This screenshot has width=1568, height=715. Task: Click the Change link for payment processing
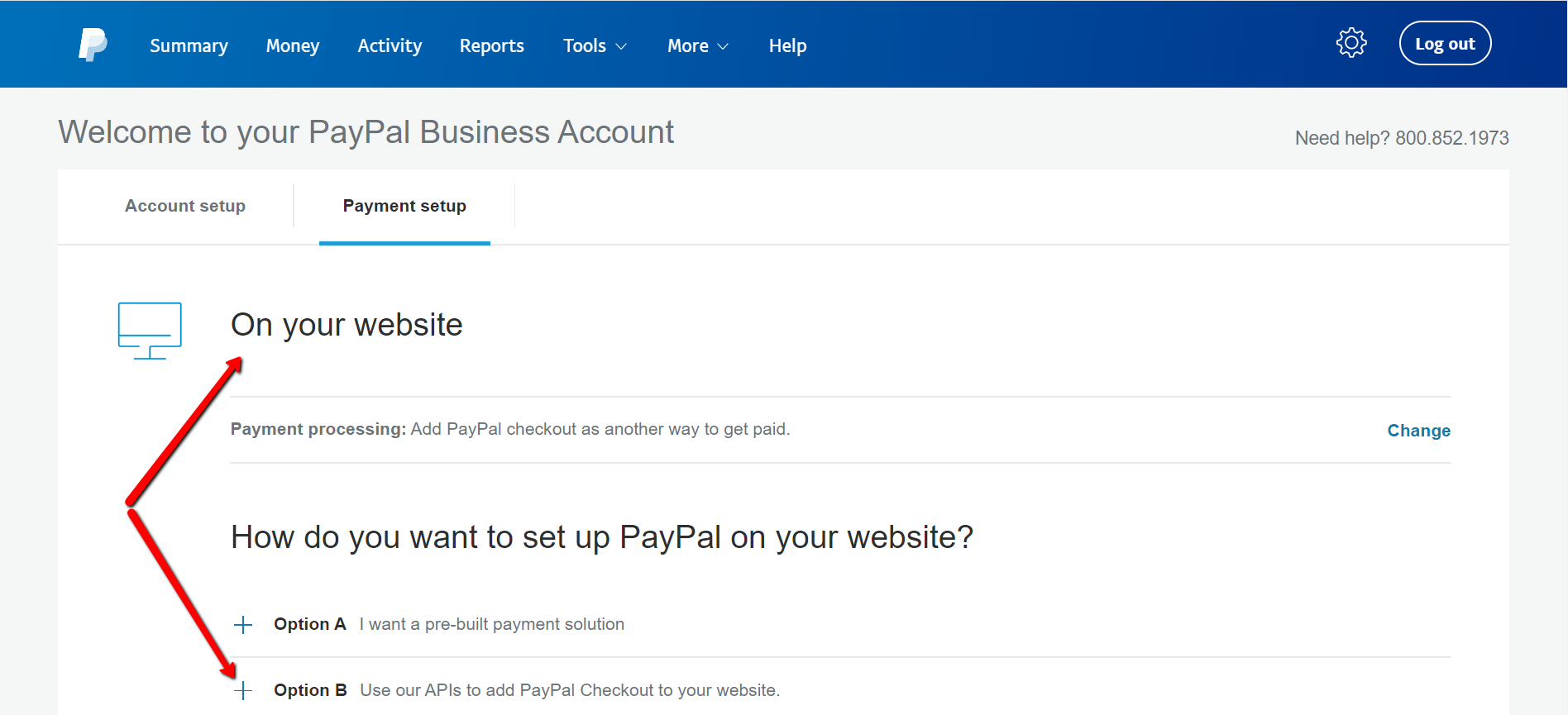point(1418,431)
